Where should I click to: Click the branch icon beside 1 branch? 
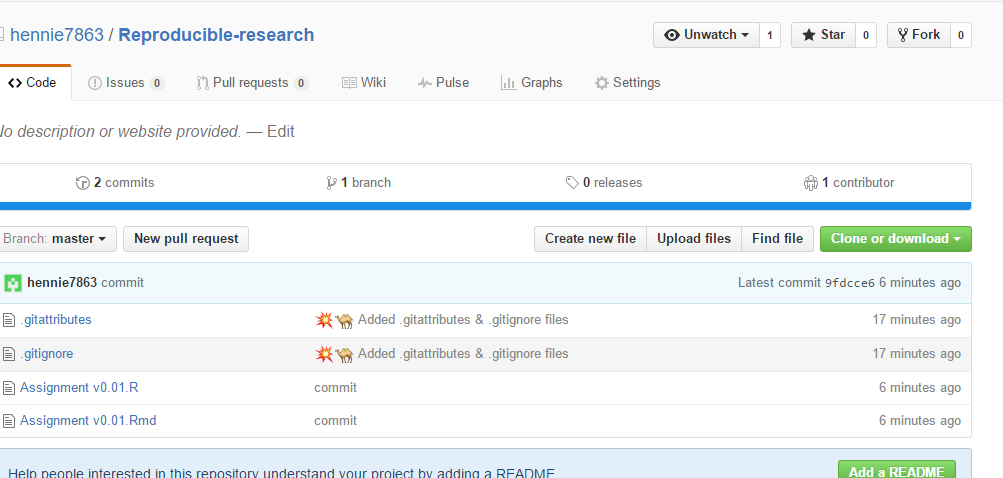click(331, 183)
